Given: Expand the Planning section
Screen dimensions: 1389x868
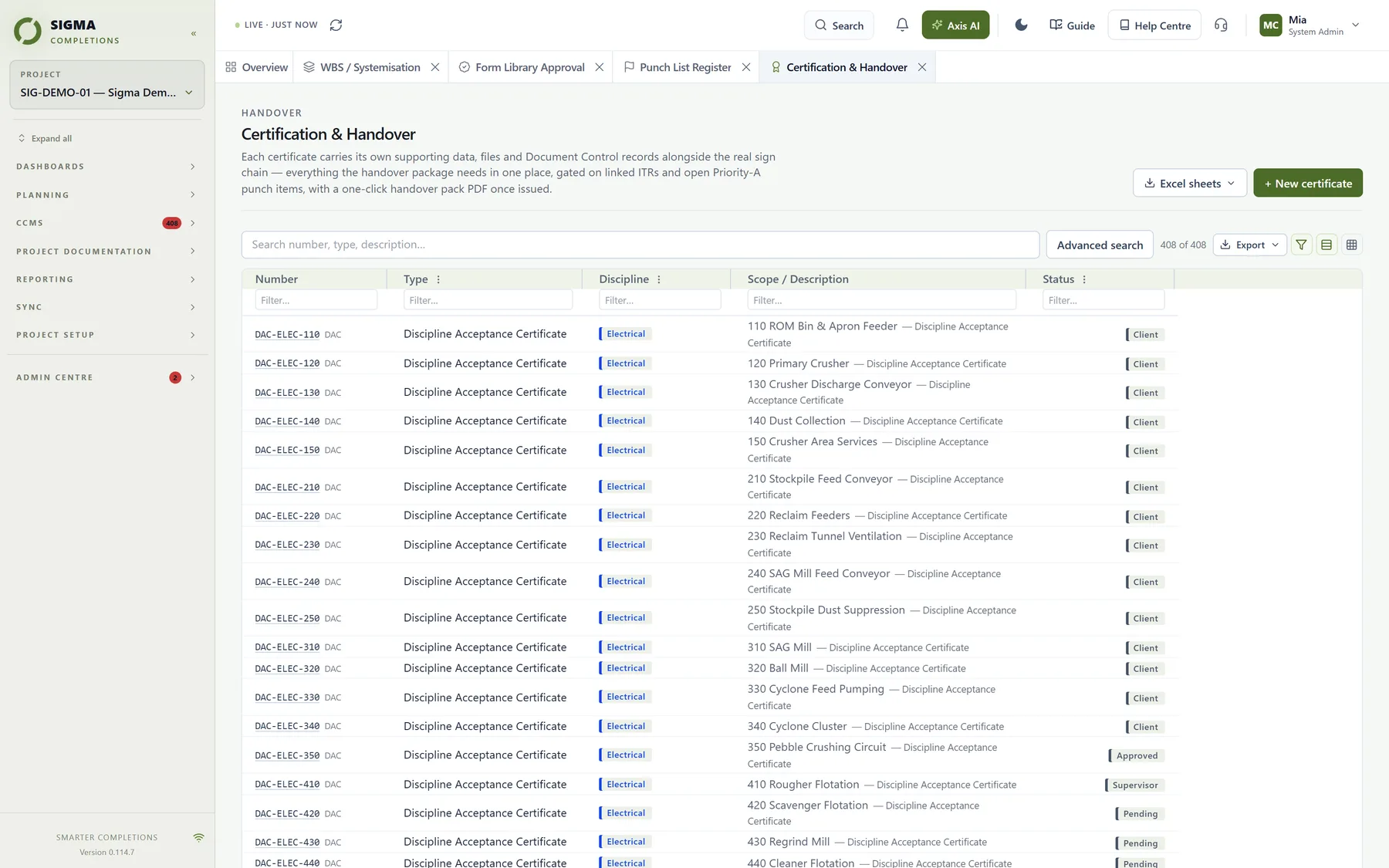Looking at the screenshot, I should [106, 195].
